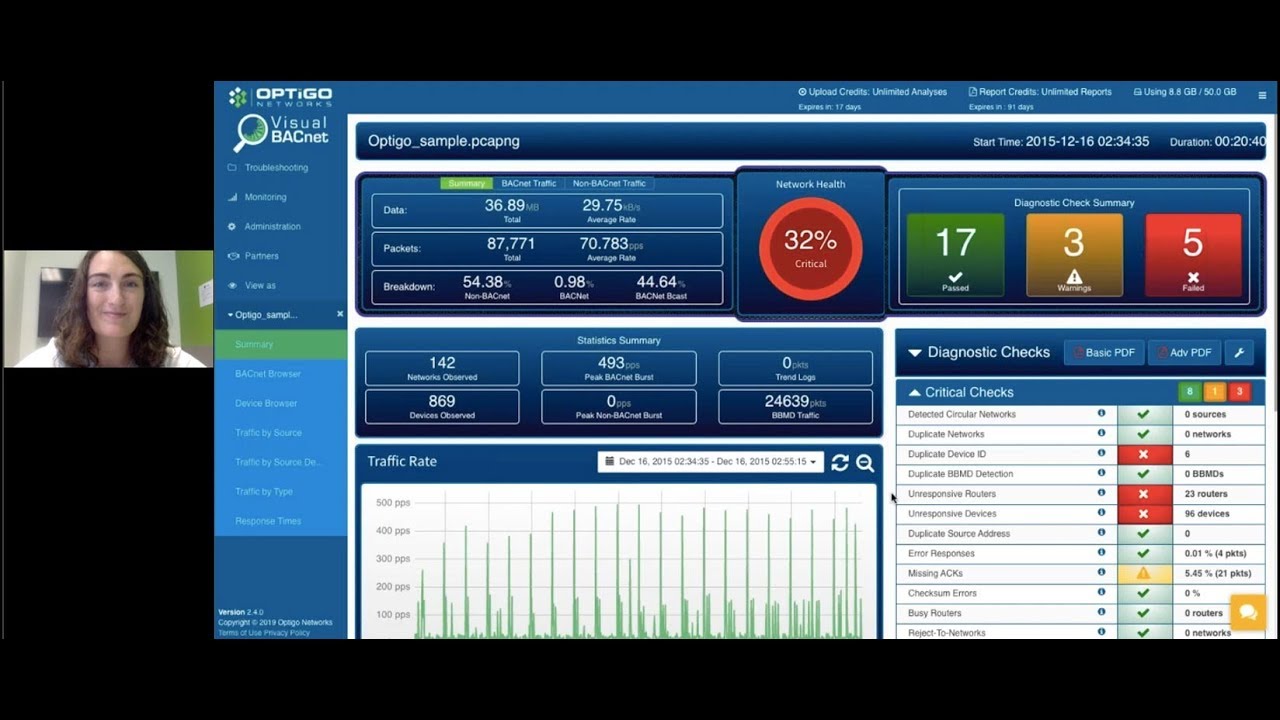Click info icon beside Unresponsive Routers

pos(1101,493)
